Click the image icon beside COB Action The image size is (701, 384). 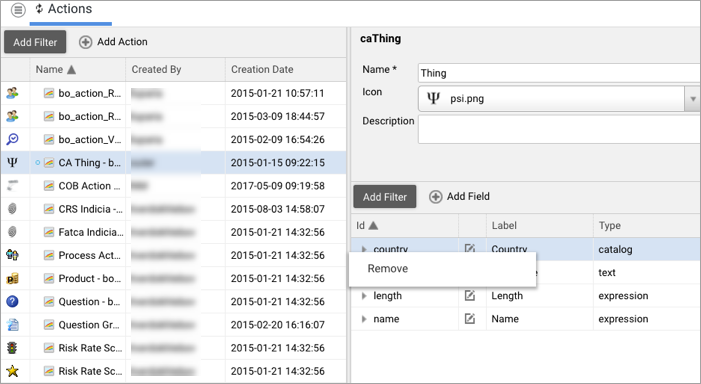(x=49, y=186)
